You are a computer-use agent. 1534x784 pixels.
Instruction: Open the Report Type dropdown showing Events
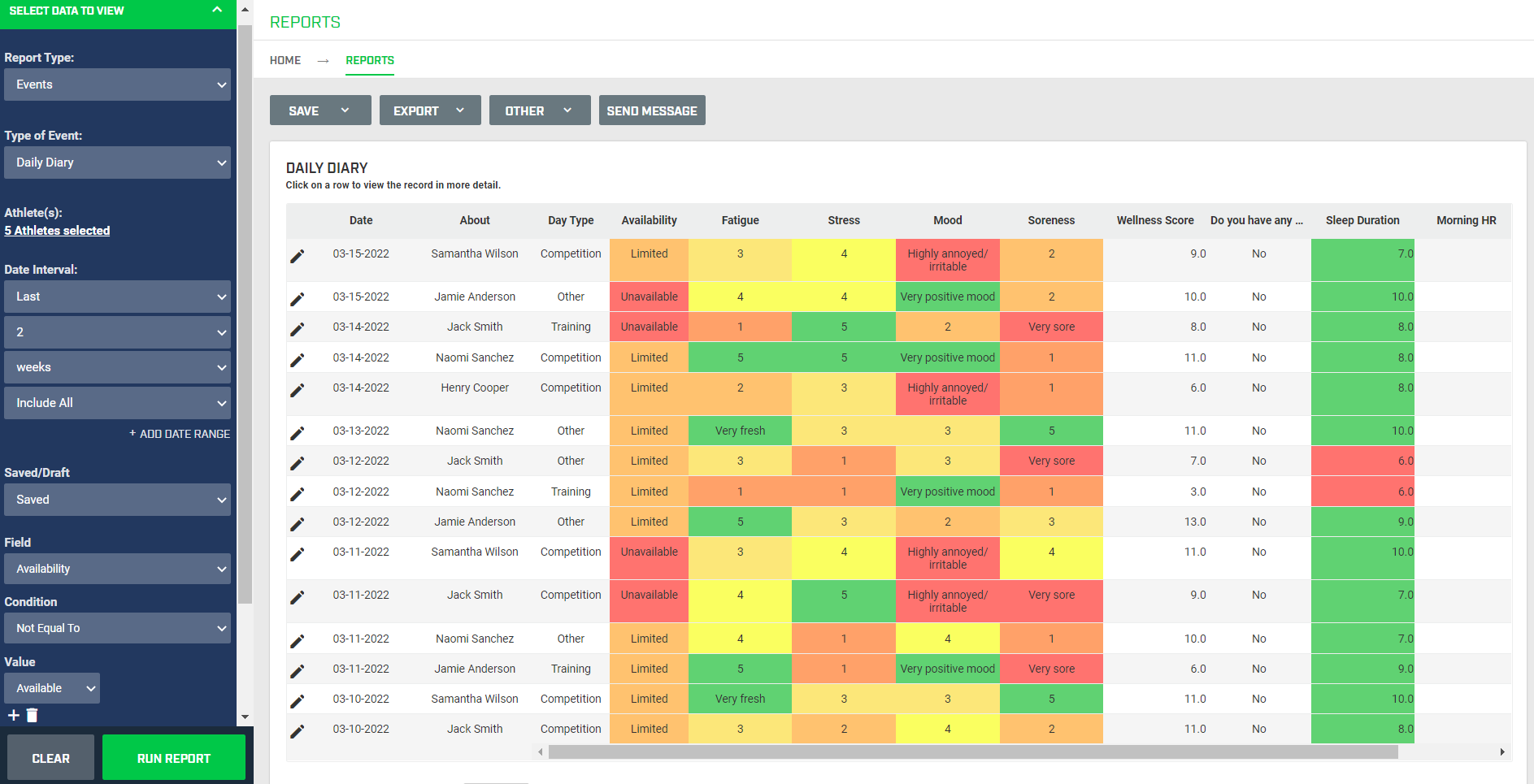pyautogui.click(x=117, y=84)
